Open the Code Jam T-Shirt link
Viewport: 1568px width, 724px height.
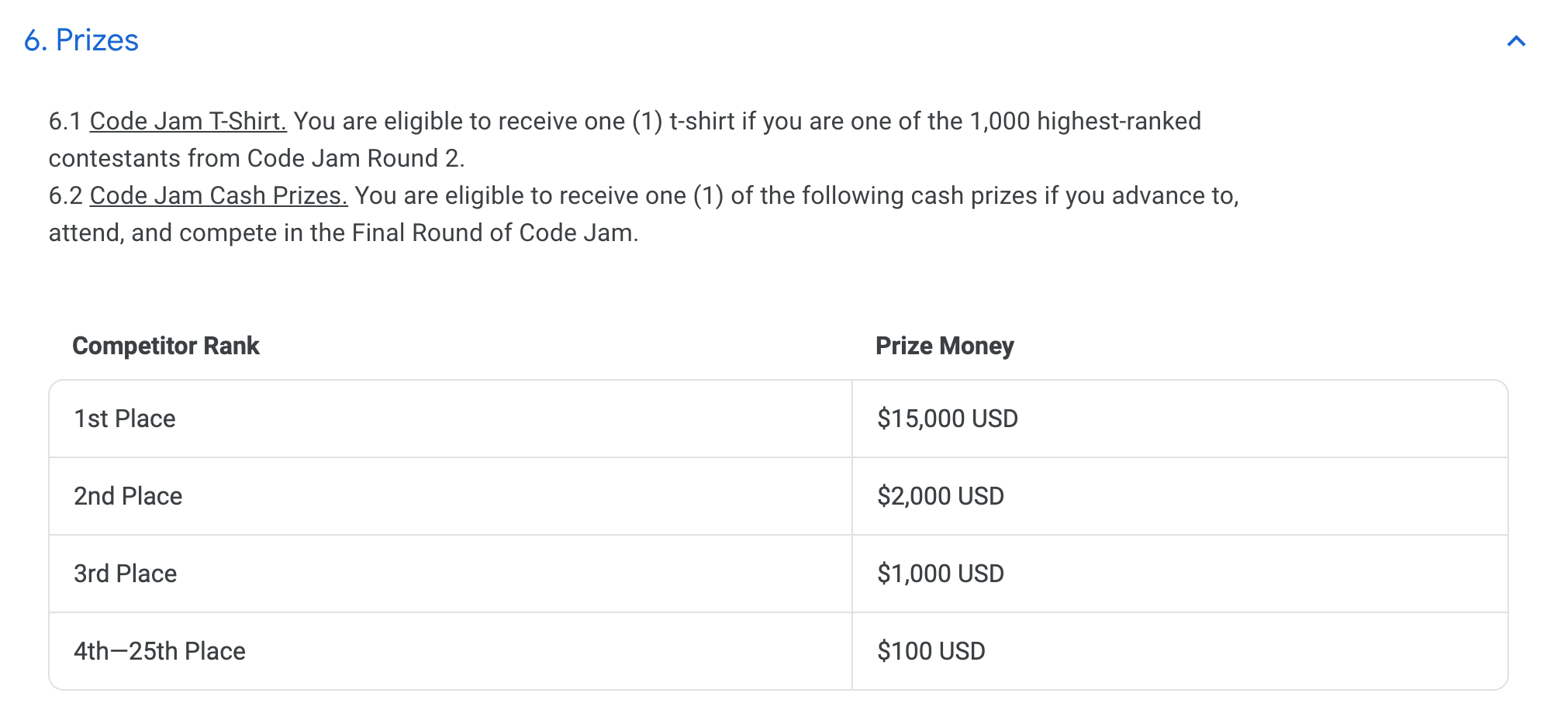coord(188,122)
